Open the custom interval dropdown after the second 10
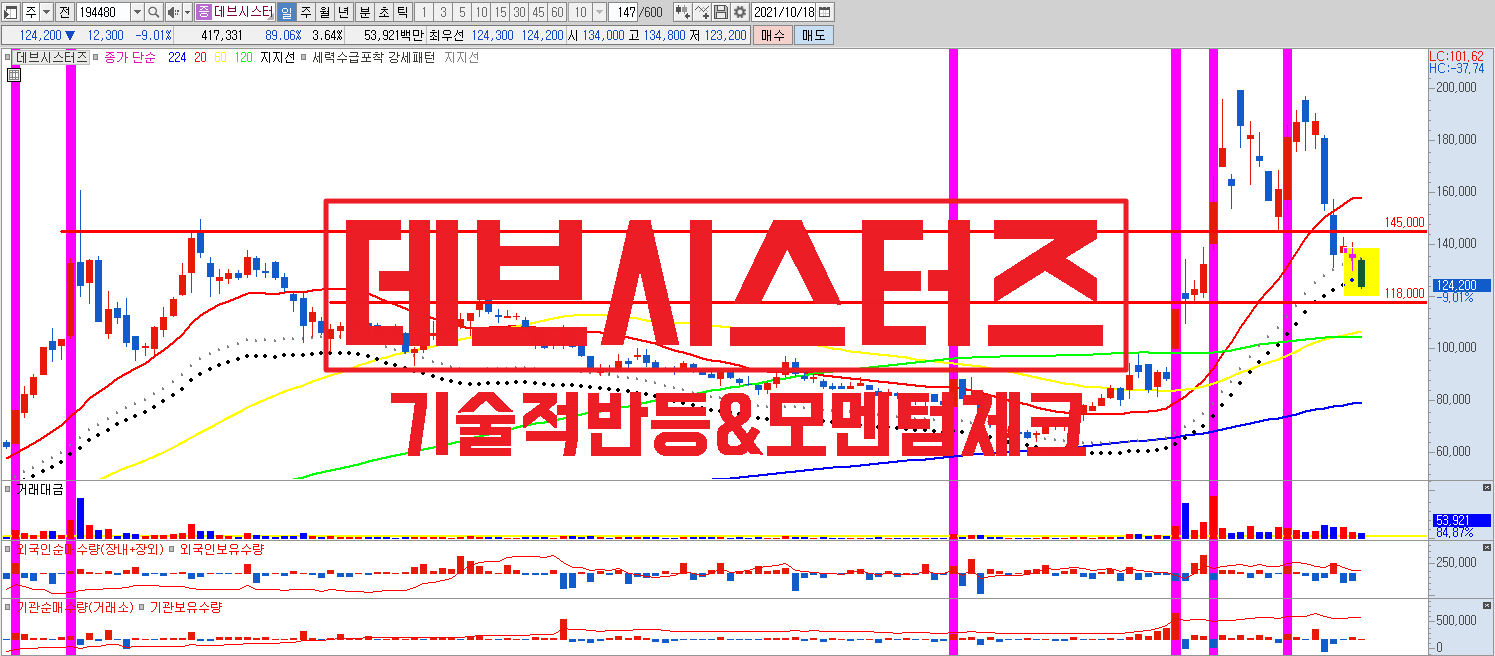This screenshot has height=656, width=1495. [599, 12]
